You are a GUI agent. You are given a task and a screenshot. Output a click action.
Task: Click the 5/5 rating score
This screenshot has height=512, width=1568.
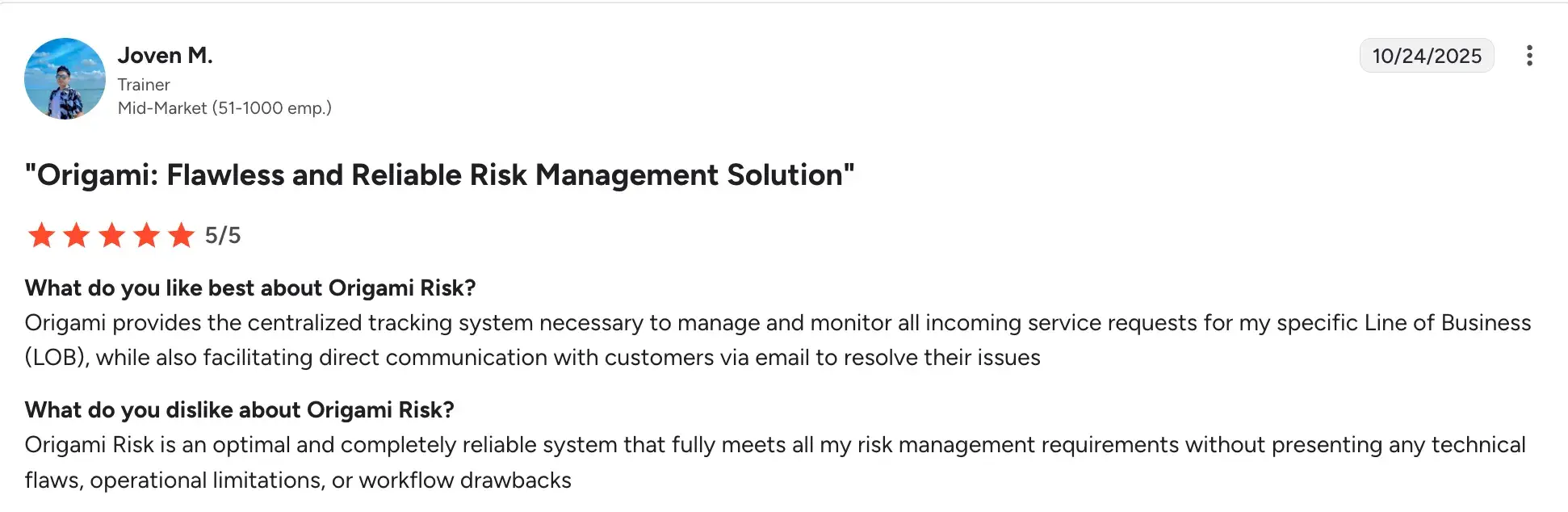coord(223,236)
